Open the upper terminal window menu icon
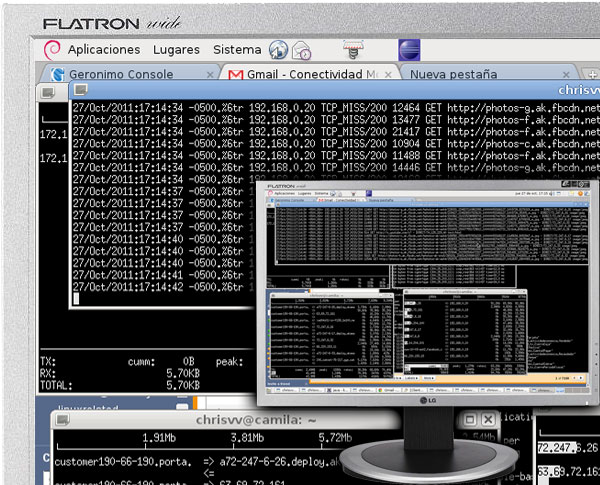This screenshot has width=600, height=485. coord(47,92)
